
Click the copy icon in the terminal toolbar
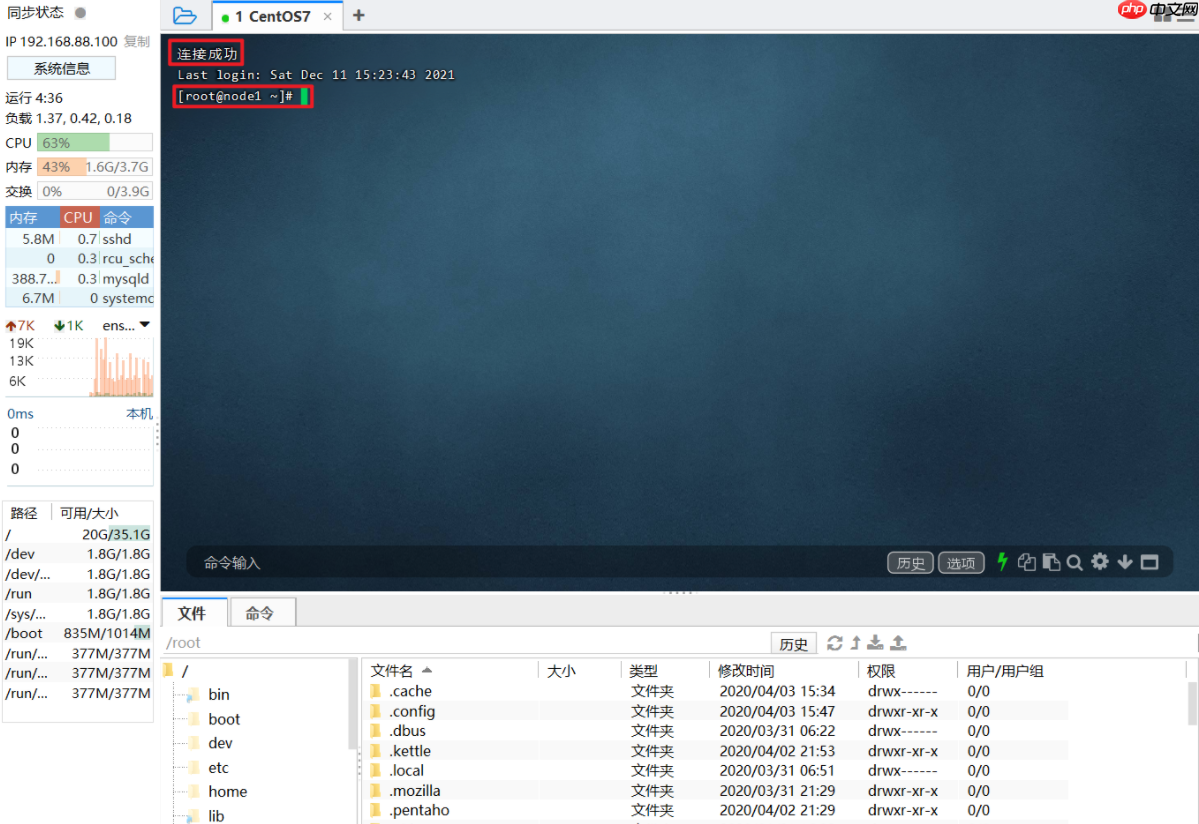[1026, 562]
